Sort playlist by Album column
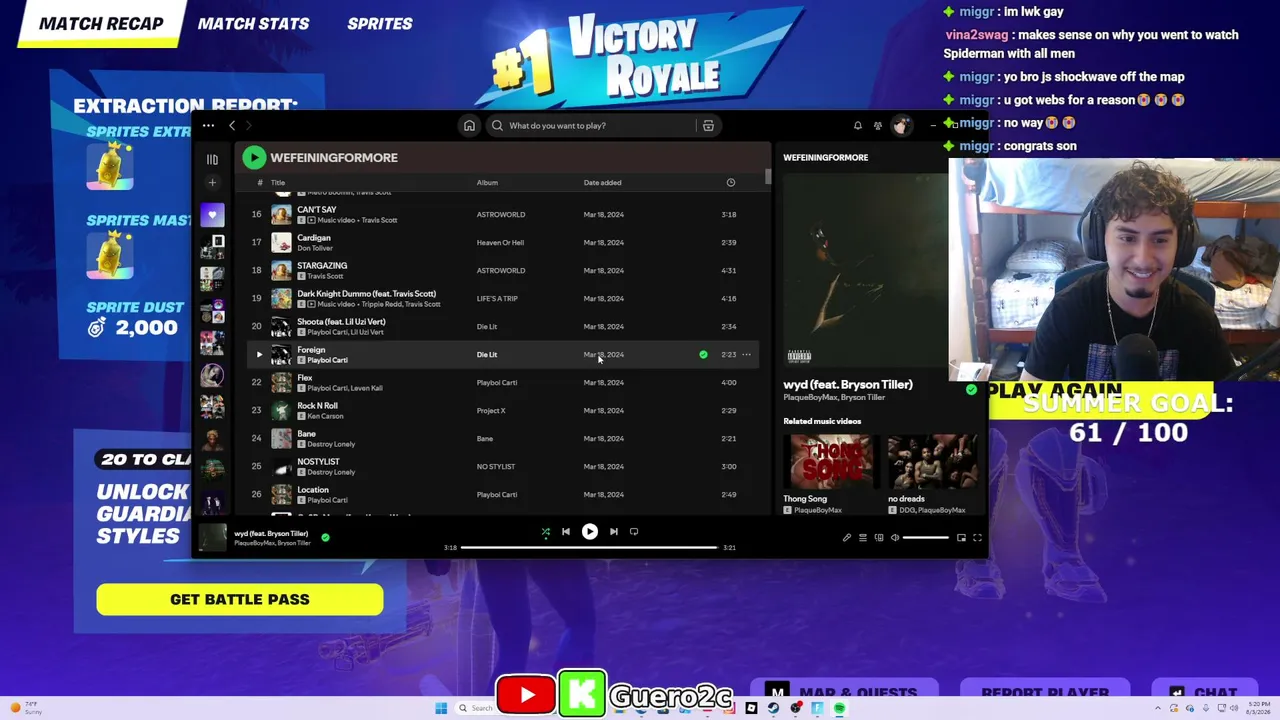This screenshot has height=720, width=1280. [487, 183]
